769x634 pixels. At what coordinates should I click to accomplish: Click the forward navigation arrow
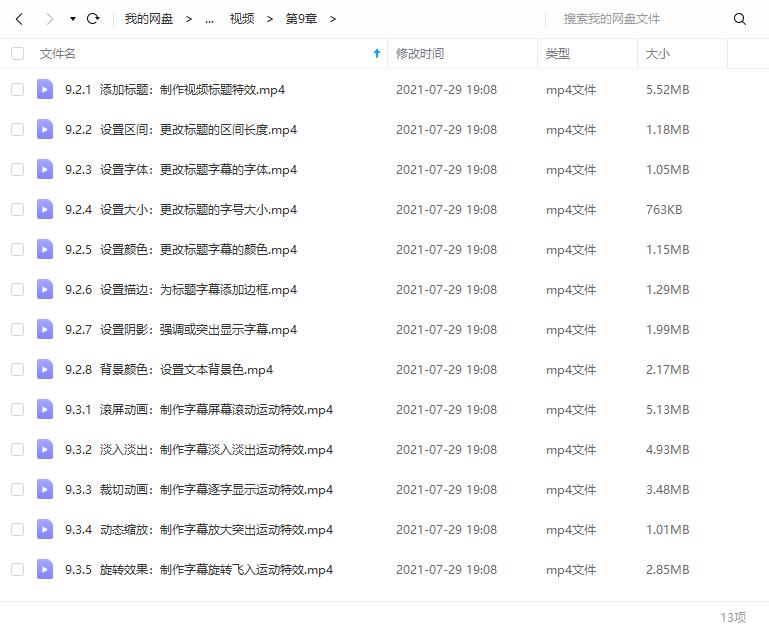(49, 19)
